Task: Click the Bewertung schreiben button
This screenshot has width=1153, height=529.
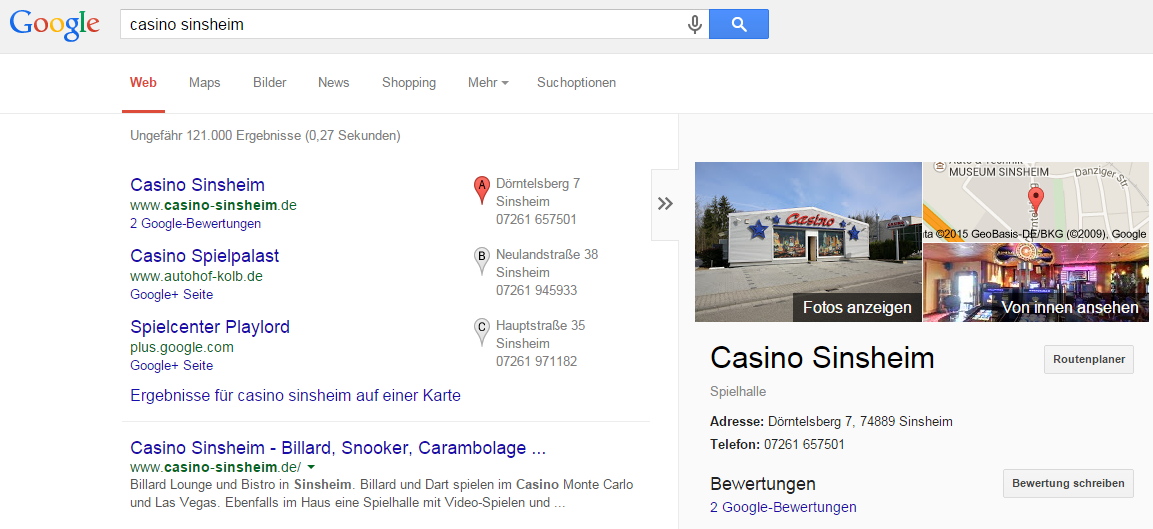Action: coord(1068,483)
